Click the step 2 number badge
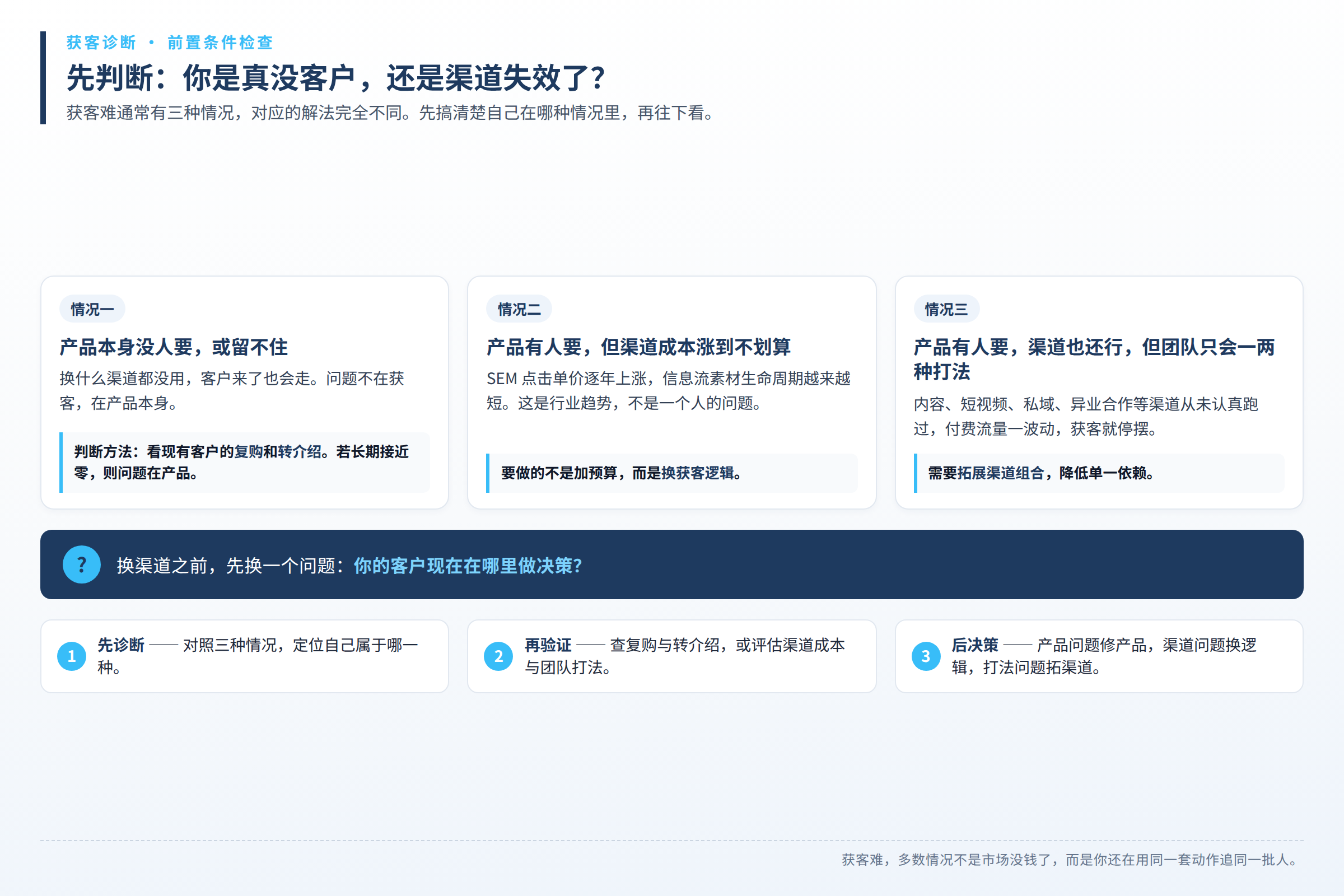This screenshot has height=896, width=1344. (498, 656)
